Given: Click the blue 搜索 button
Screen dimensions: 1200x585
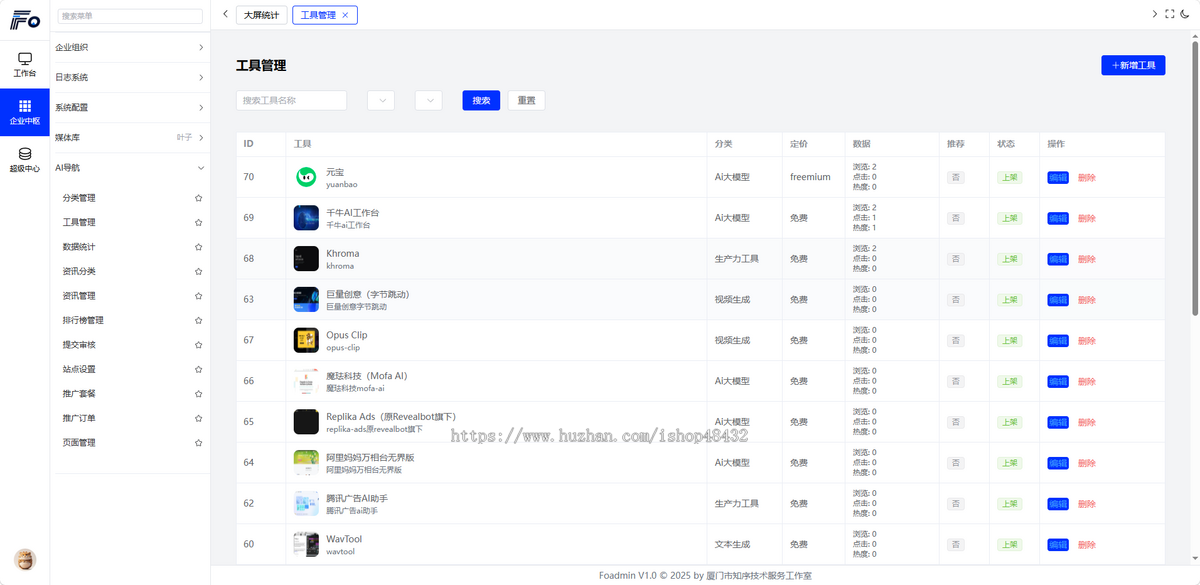Looking at the screenshot, I should (481, 100).
